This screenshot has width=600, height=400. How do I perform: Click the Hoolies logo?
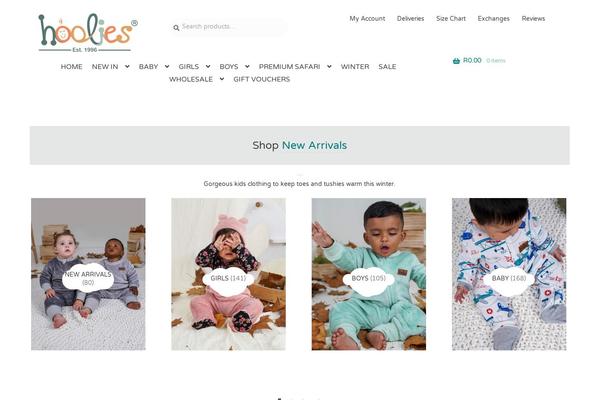pyautogui.click(x=88, y=33)
